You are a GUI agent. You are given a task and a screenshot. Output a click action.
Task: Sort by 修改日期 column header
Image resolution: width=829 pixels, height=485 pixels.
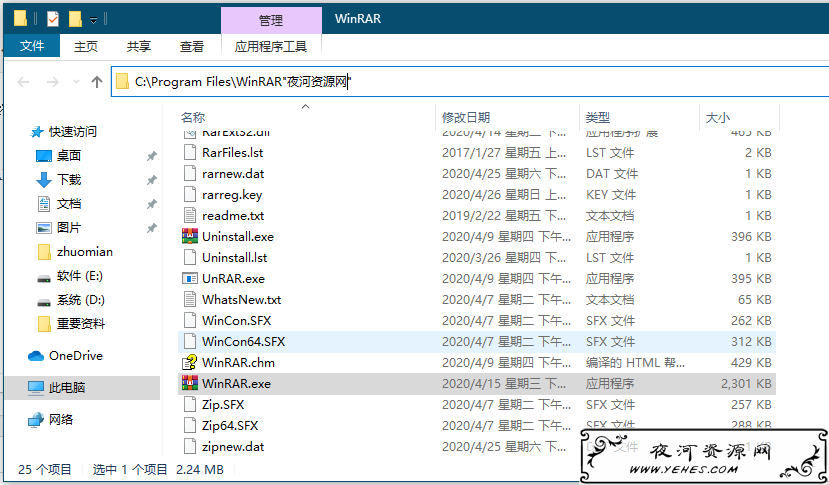(466, 117)
